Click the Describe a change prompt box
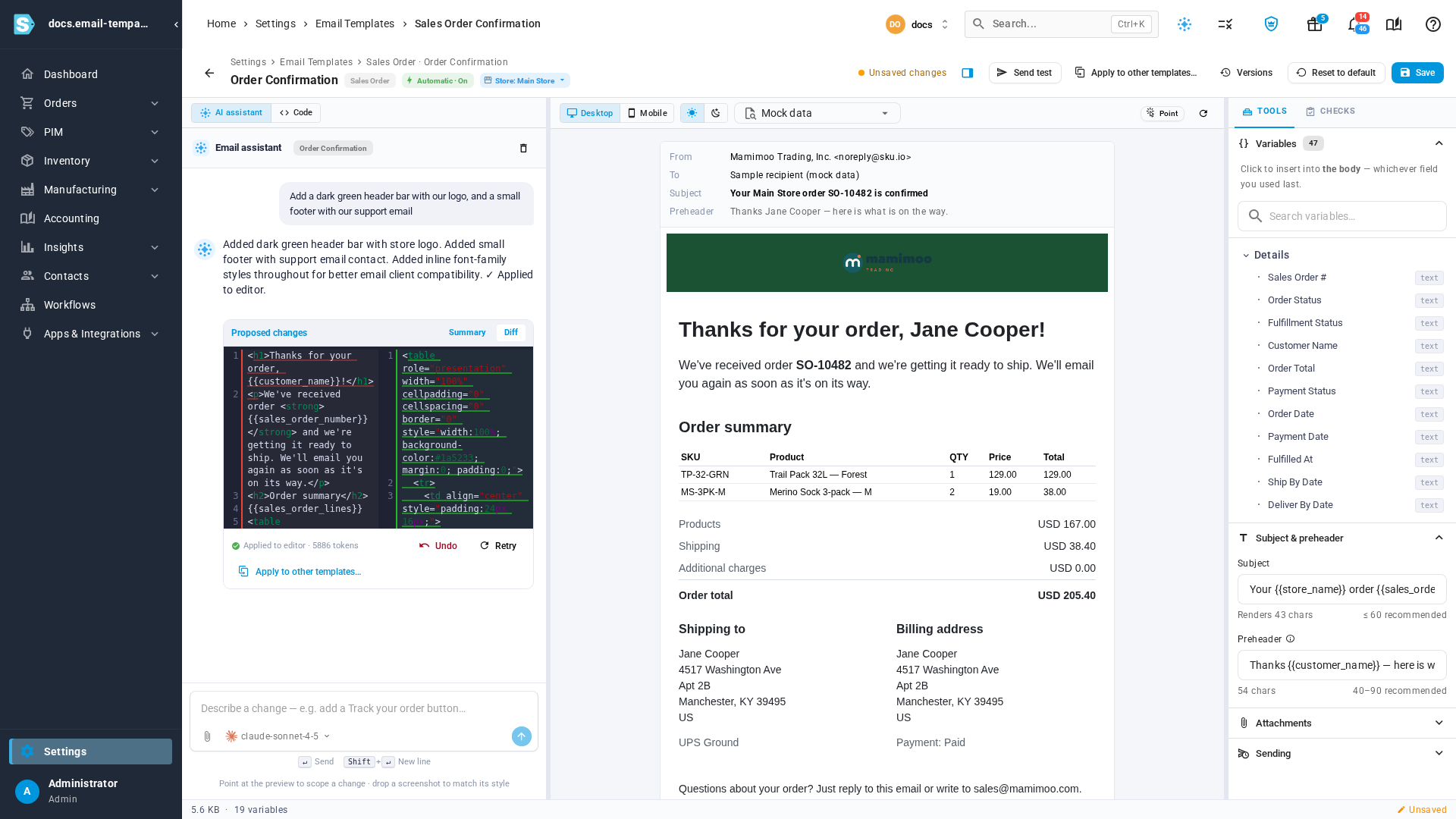 pos(364,708)
